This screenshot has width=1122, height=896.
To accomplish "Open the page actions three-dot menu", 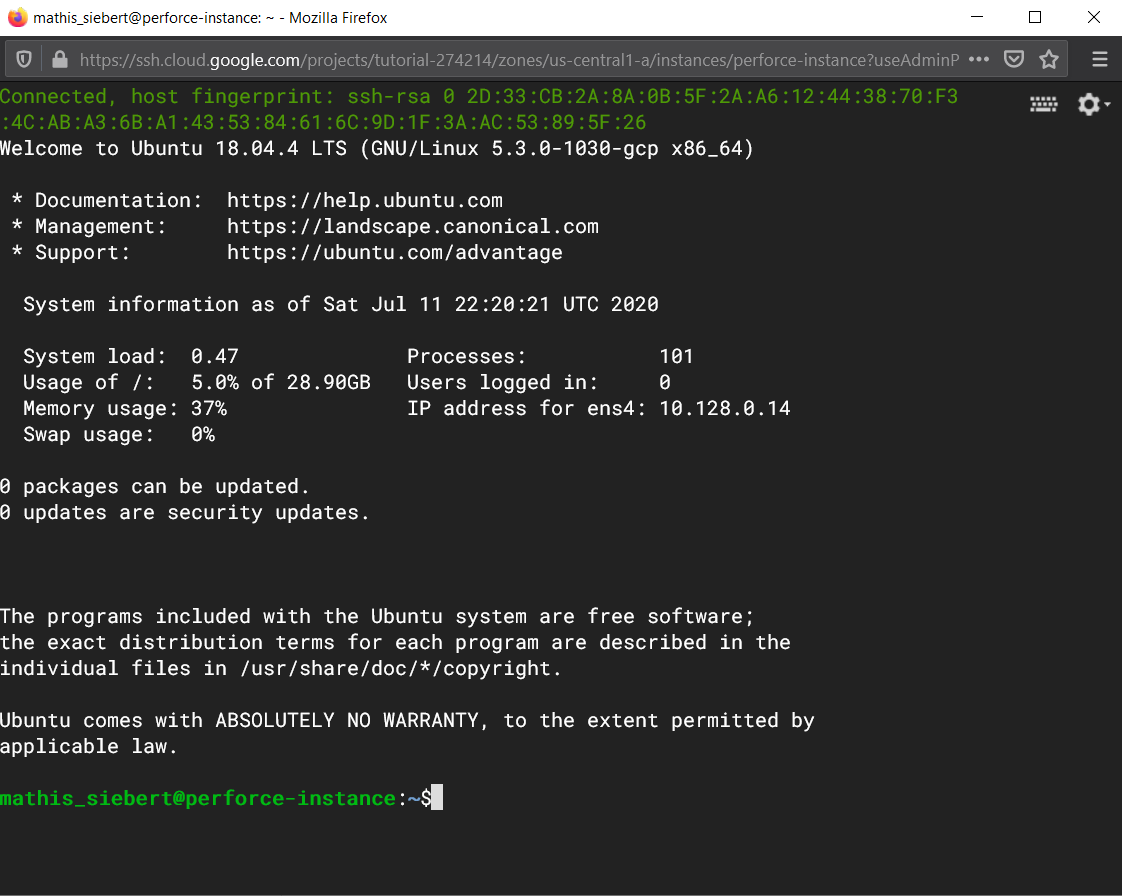I will [x=978, y=59].
